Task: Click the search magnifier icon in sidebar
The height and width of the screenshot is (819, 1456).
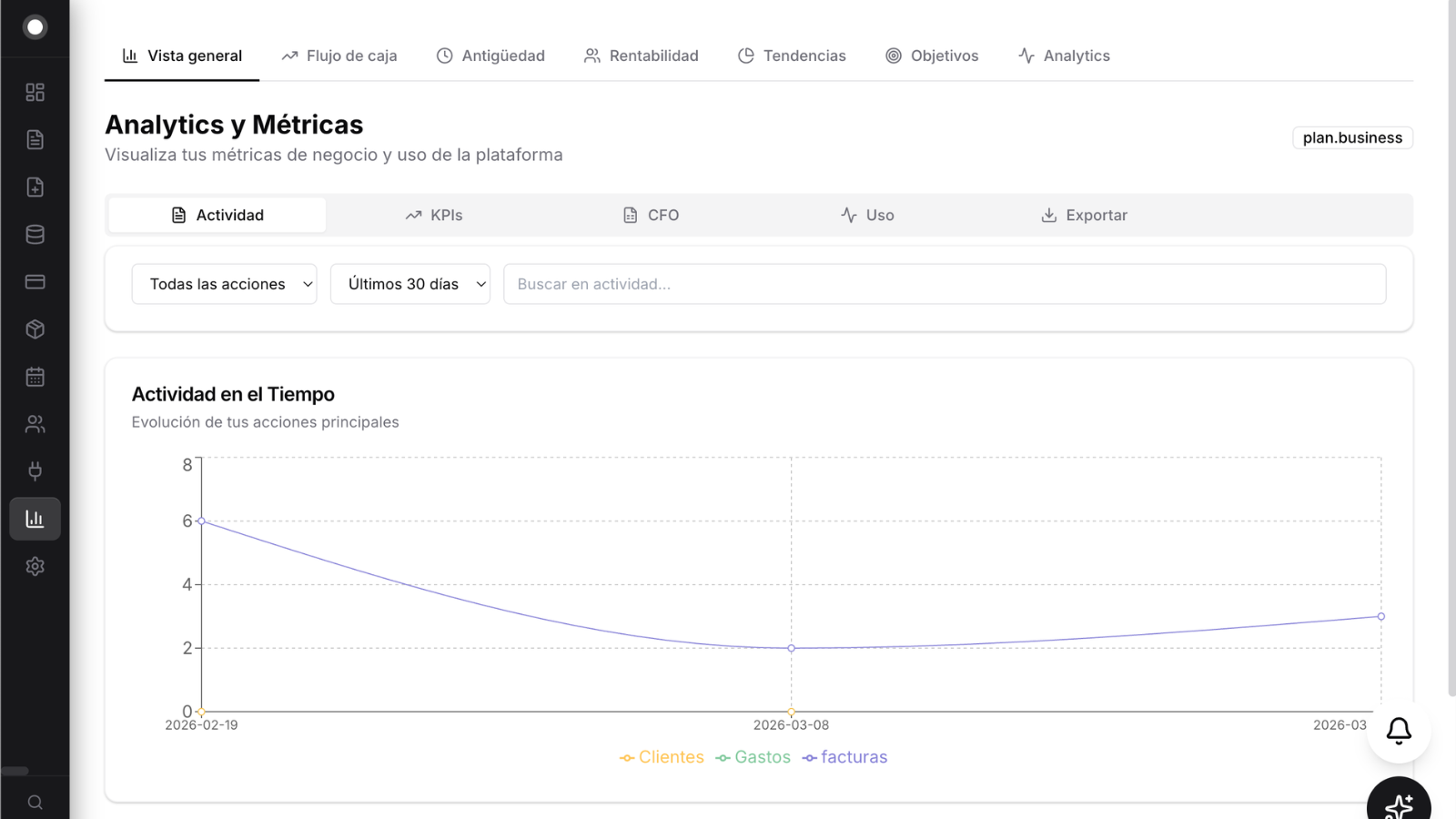Action: [x=35, y=803]
